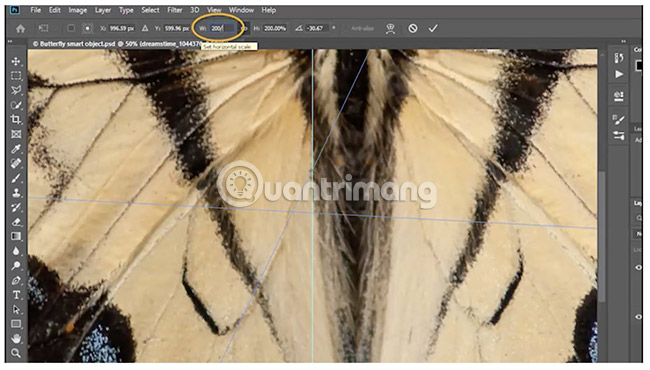Open the panel icon below the Actions icon

(618, 96)
